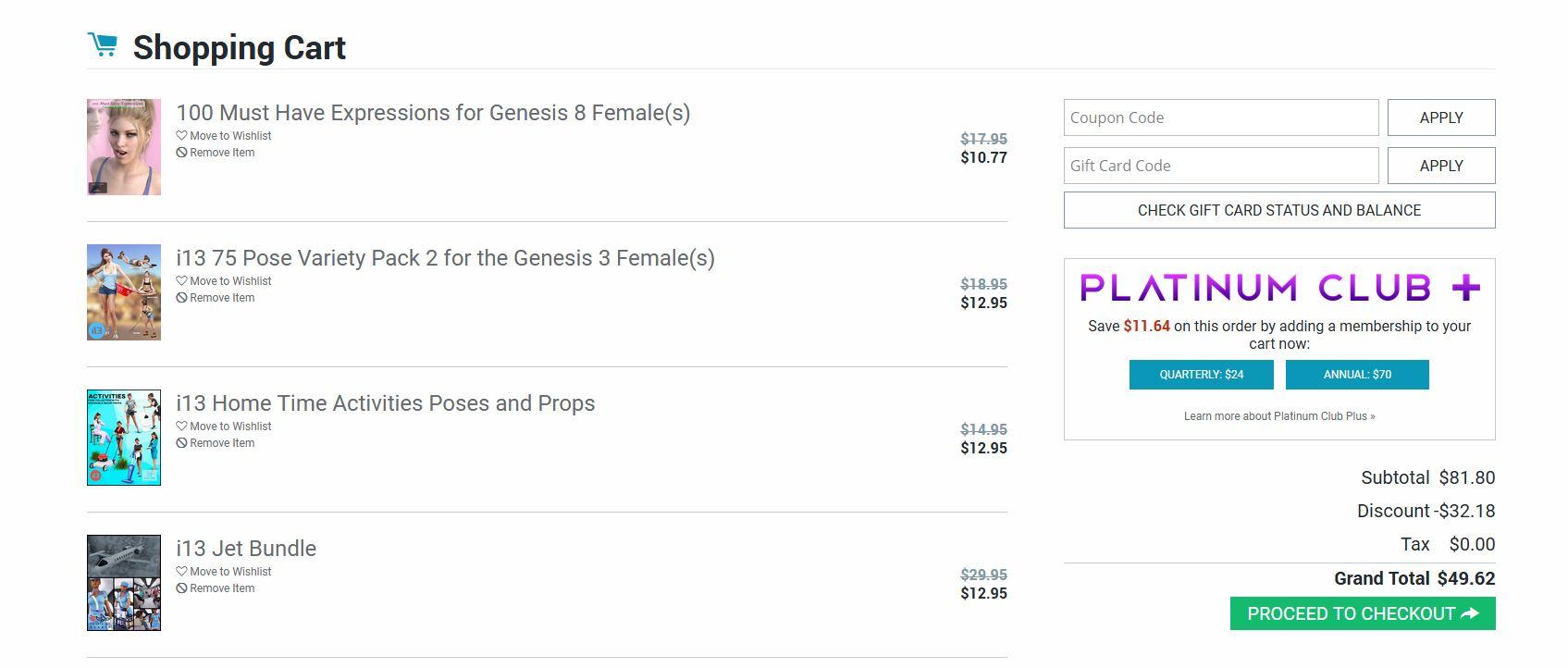Click heart icon for i13 75 Pose Variety Pack
This screenshot has width=1568, height=668.
pyautogui.click(x=181, y=281)
